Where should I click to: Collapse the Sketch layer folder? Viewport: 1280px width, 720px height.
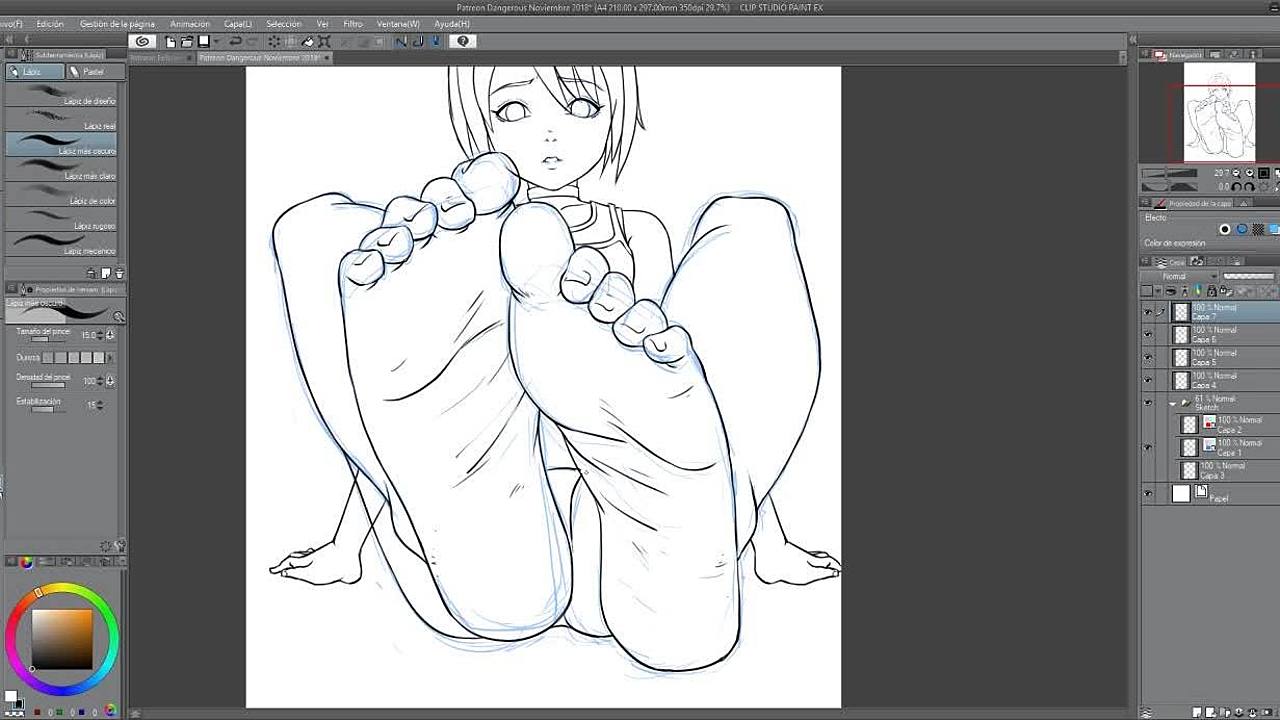tap(1173, 404)
